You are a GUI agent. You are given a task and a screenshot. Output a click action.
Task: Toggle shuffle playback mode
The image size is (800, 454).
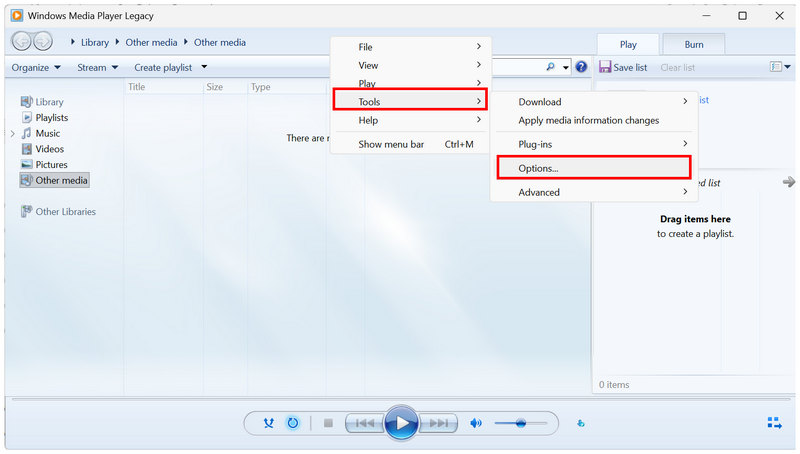click(269, 423)
